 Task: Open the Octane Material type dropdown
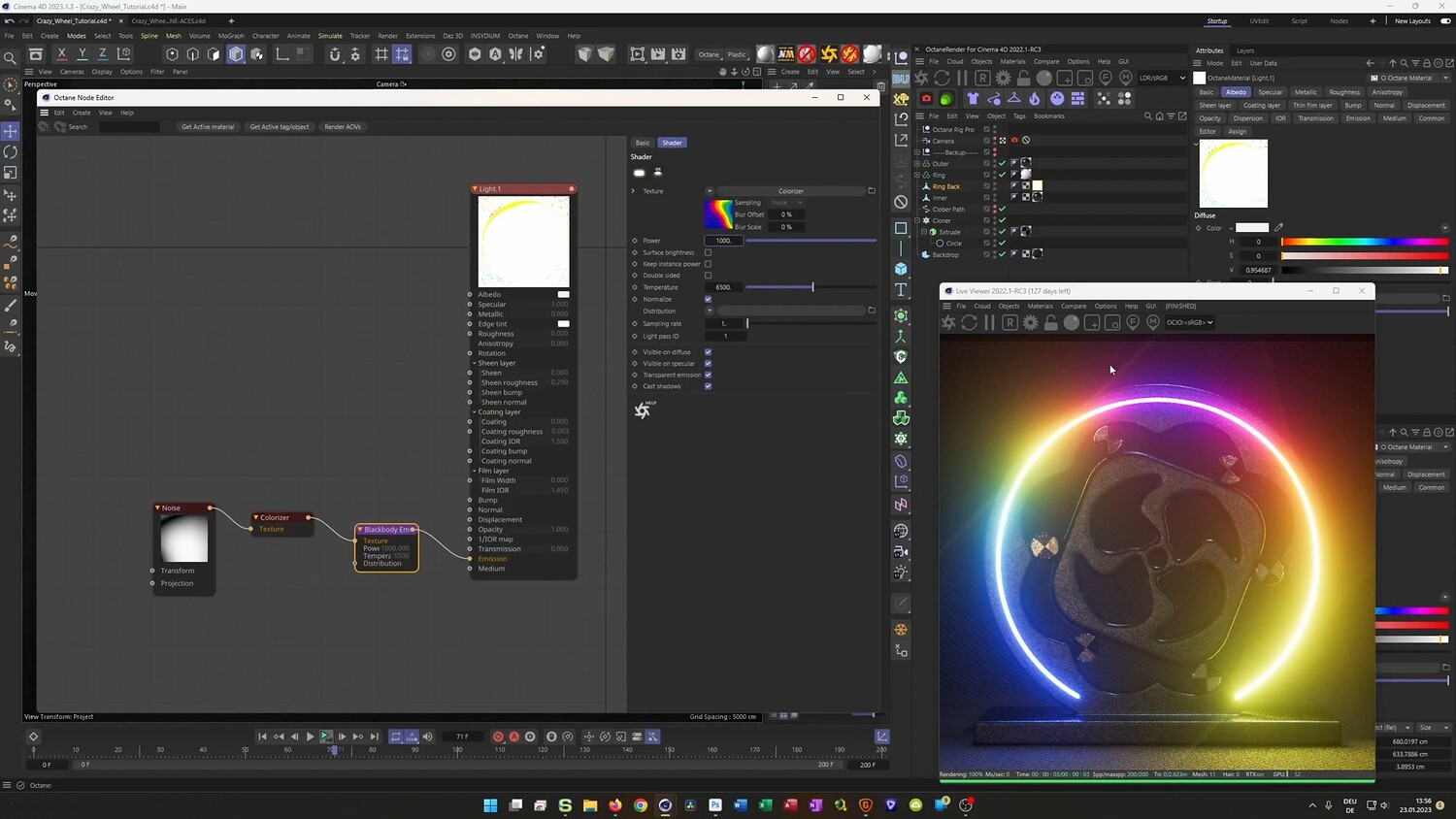(x=1410, y=78)
